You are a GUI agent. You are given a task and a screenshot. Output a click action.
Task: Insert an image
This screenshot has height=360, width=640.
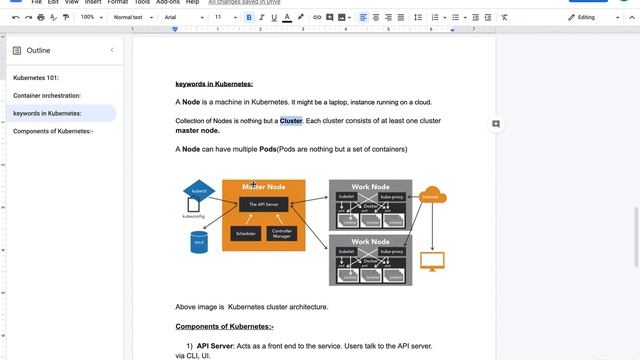342,18
